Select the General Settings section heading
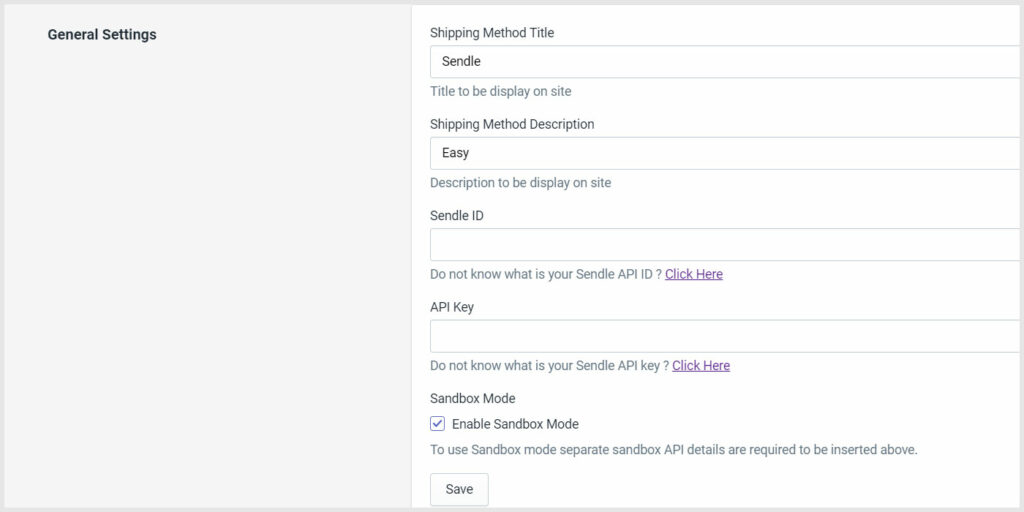The width and height of the screenshot is (1024, 512). point(102,35)
